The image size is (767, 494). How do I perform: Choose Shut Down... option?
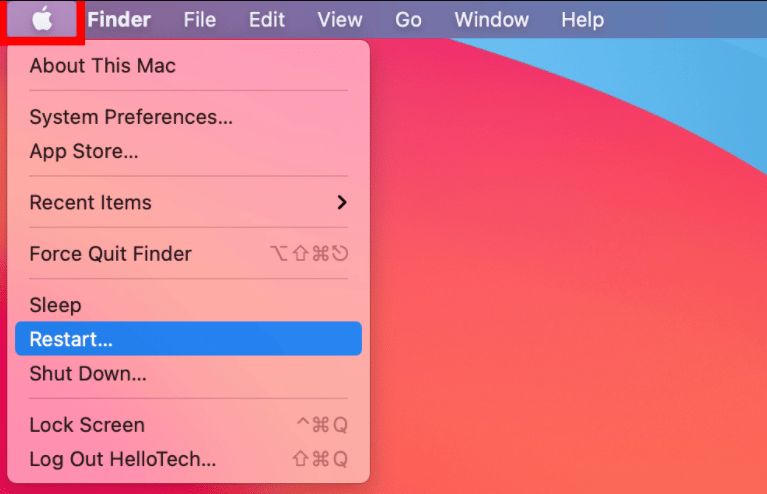(188, 373)
